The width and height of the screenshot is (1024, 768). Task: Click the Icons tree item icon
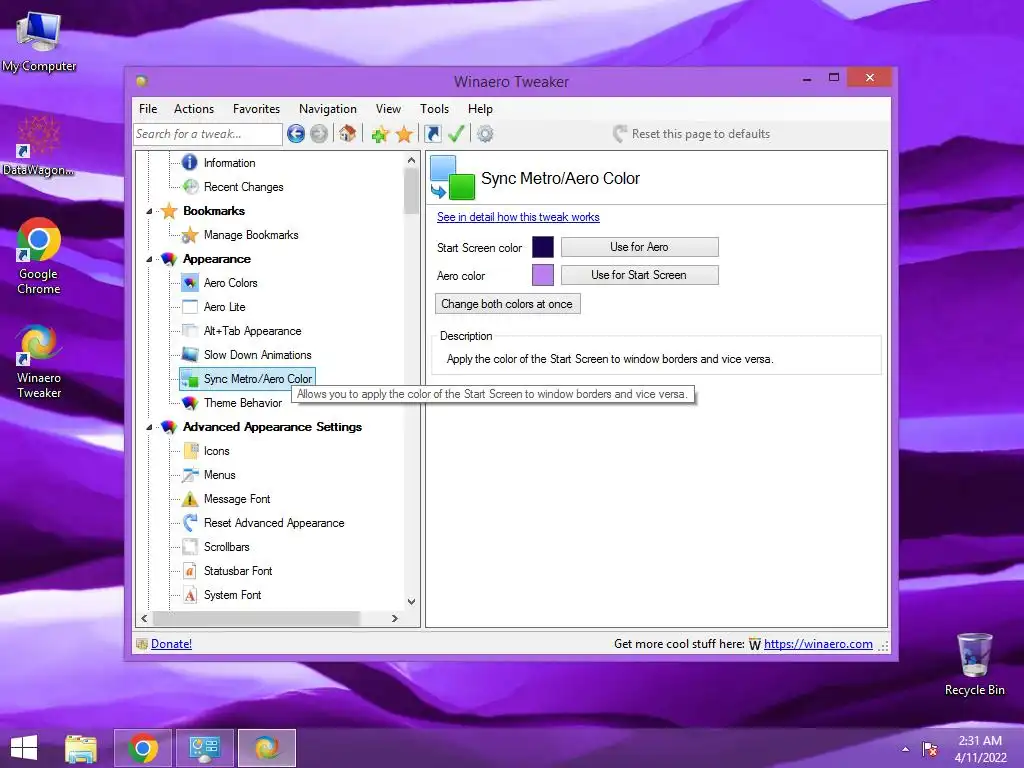[x=190, y=451]
